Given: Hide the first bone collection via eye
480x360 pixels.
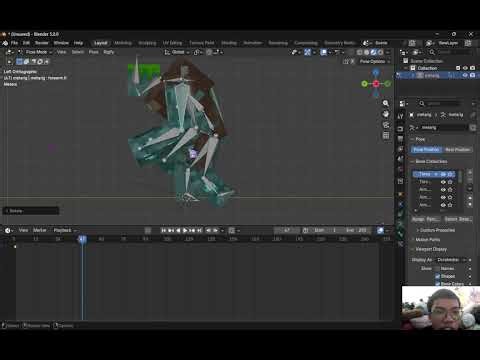Looking at the screenshot, I should tap(443, 174).
